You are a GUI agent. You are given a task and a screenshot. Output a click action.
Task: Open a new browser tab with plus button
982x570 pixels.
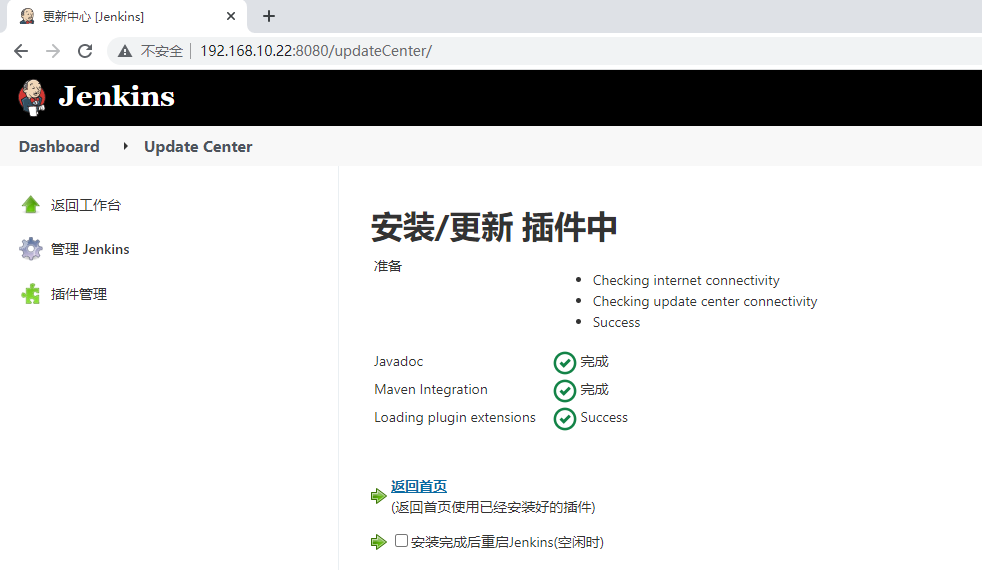click(x=269, y=16)
